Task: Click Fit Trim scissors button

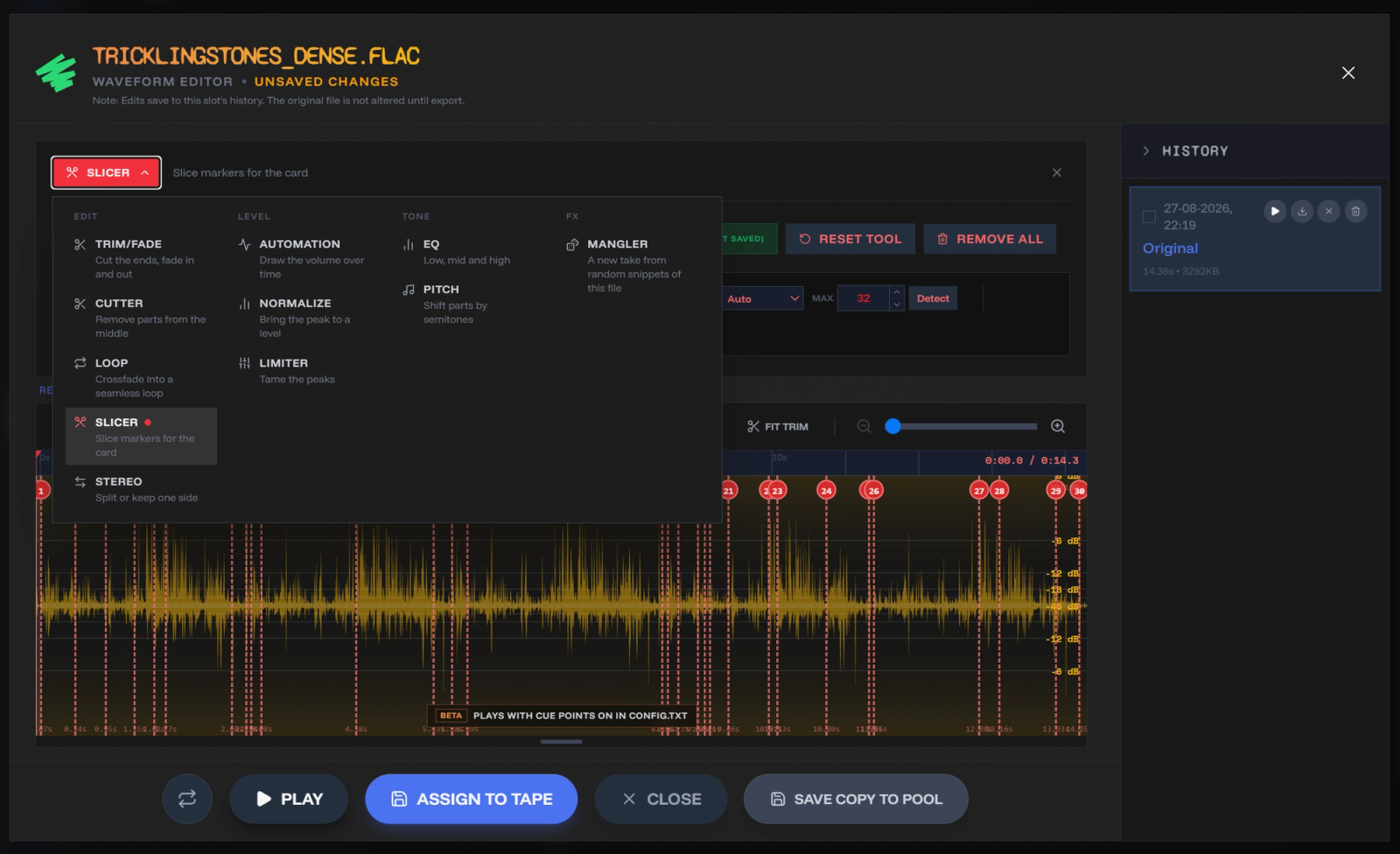Action: [x=778, y=426]
